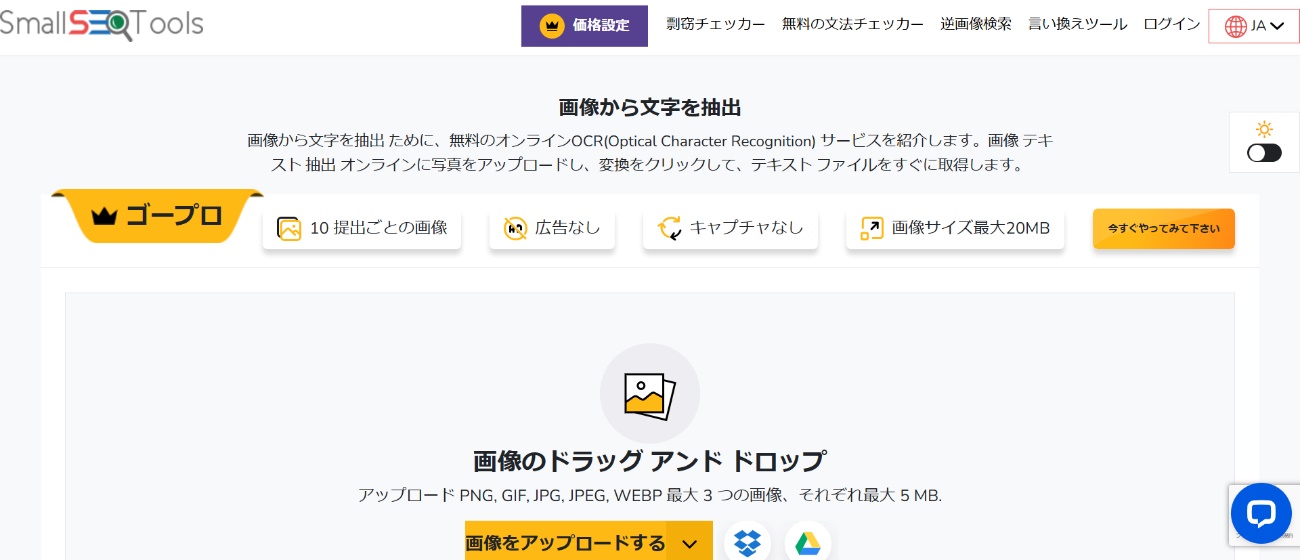
Task: Click the crown icon in 価格設定 button
Action: [x=552, y=26]
